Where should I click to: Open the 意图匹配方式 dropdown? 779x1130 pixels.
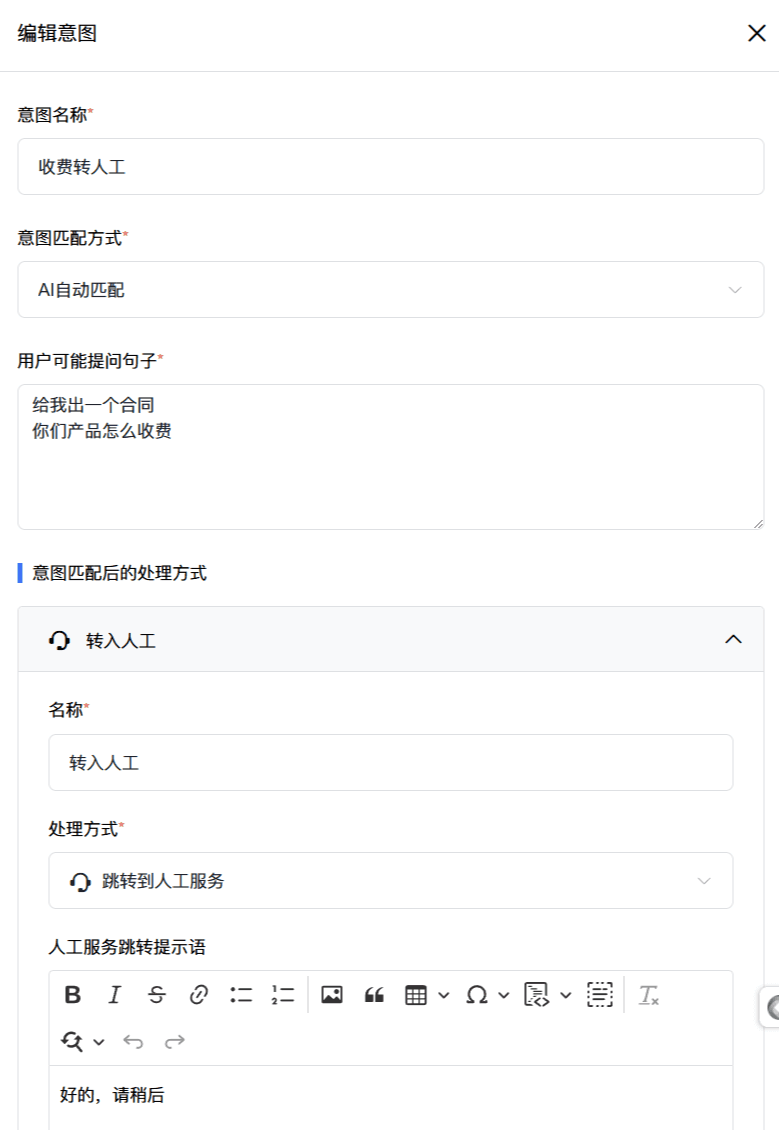(391, 290)
